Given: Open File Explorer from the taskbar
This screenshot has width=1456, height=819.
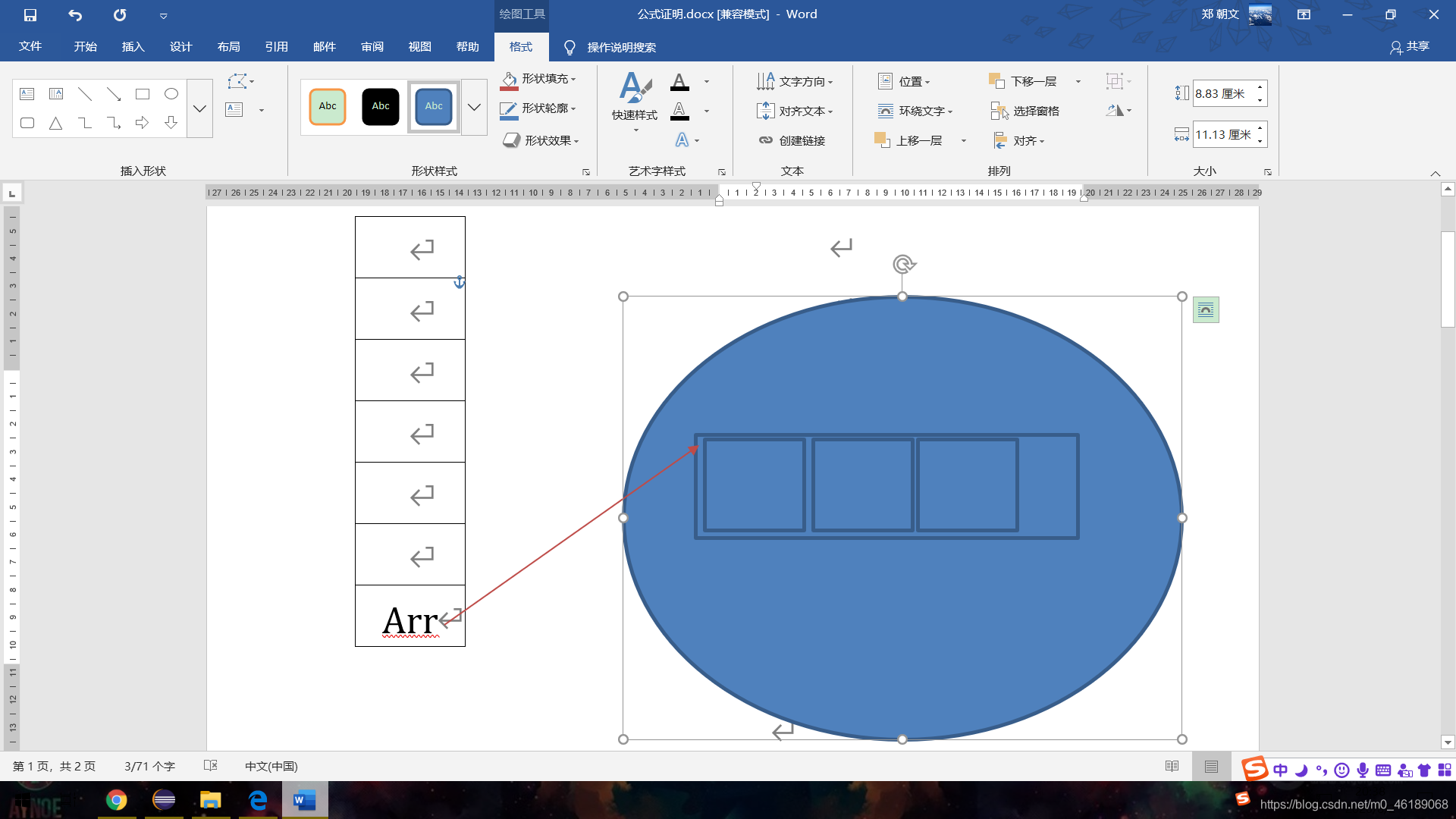Looking at the screenshot, I should coord(210,800).
